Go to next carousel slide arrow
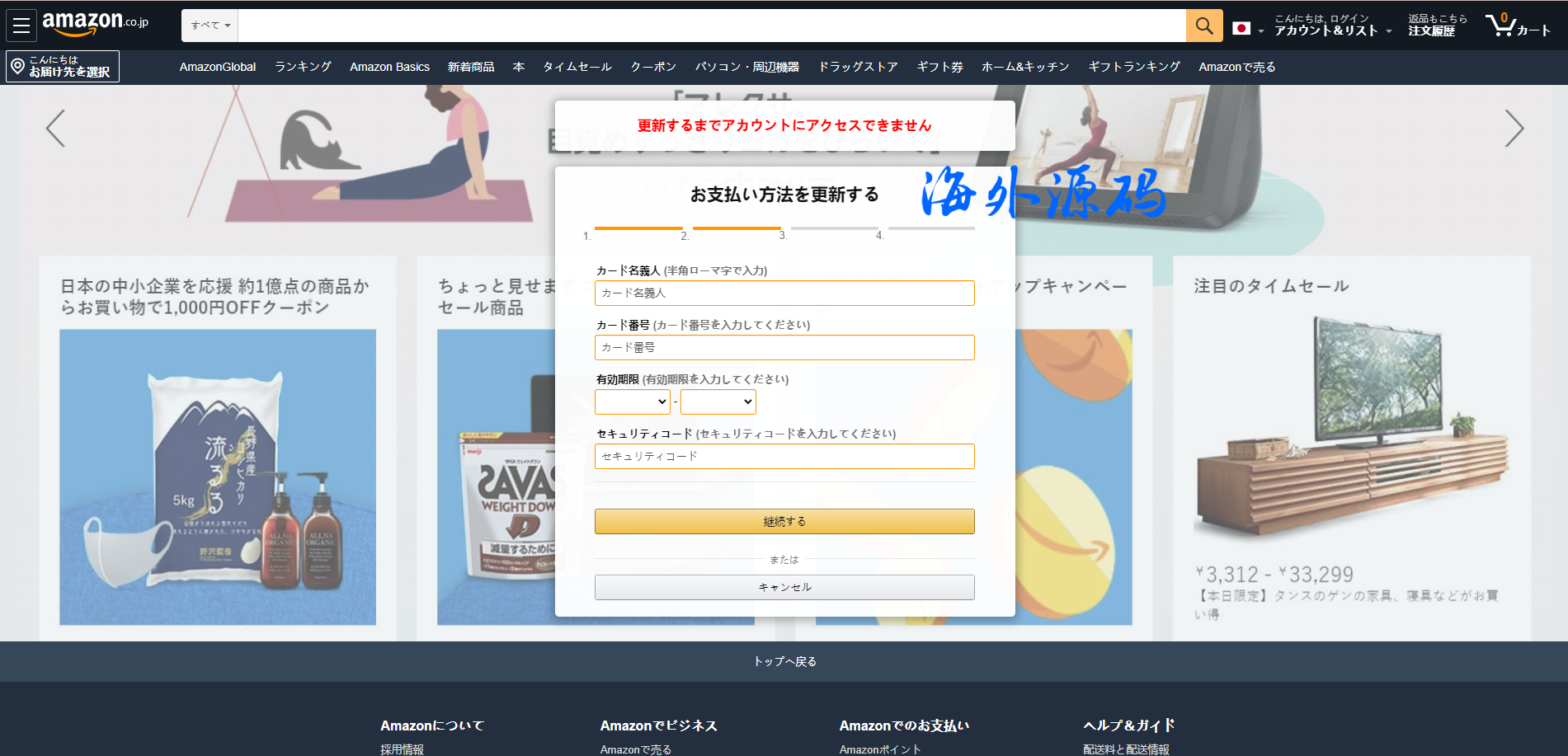 click(x=1514, y=129)
